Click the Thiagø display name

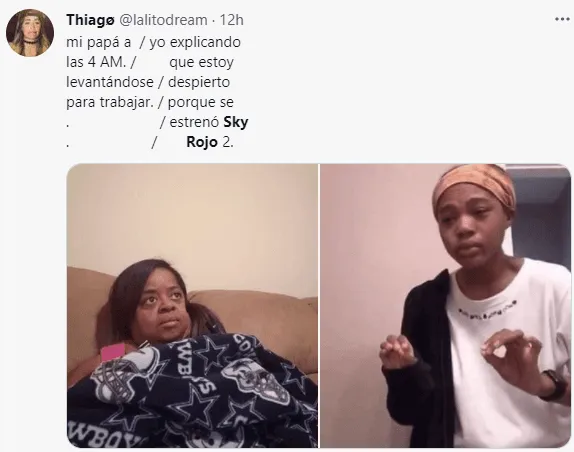(90, 20)
